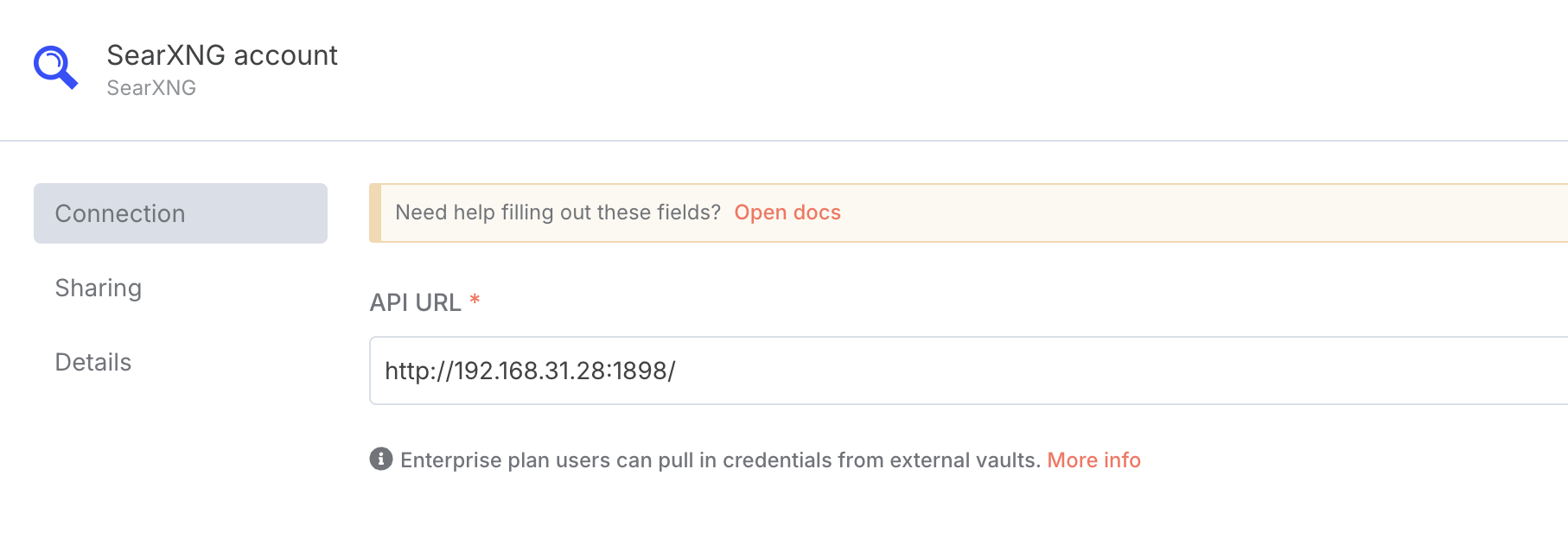
Task: Click the http://192.168.31.28:1898/ URL text
Action: coord(530,371)
